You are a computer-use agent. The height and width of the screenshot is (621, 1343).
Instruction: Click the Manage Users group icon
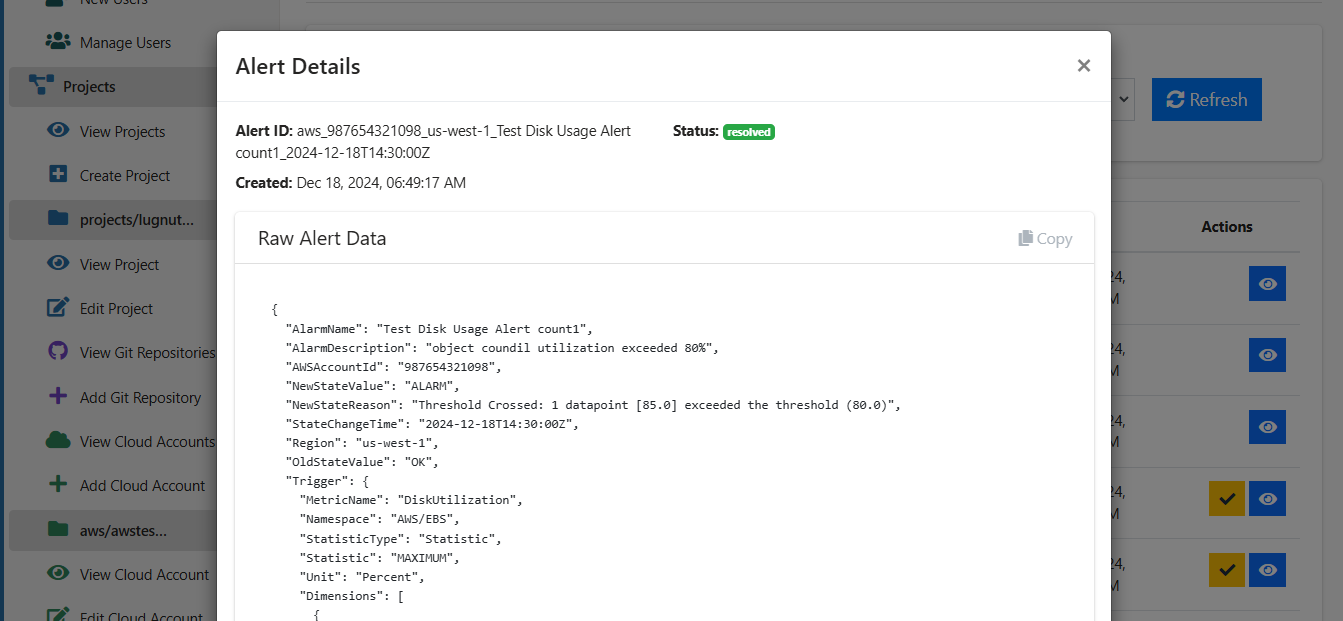pyautogui.click(x=58, y=42)
